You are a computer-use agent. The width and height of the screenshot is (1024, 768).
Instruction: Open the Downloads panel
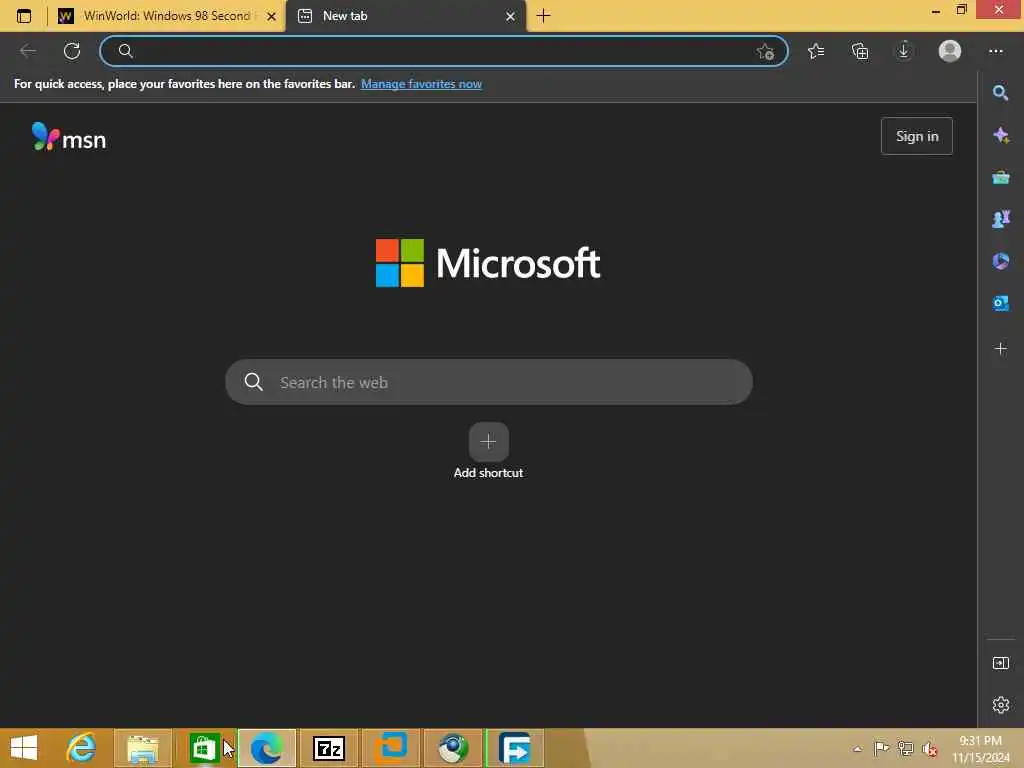click(x=904, y=51)
